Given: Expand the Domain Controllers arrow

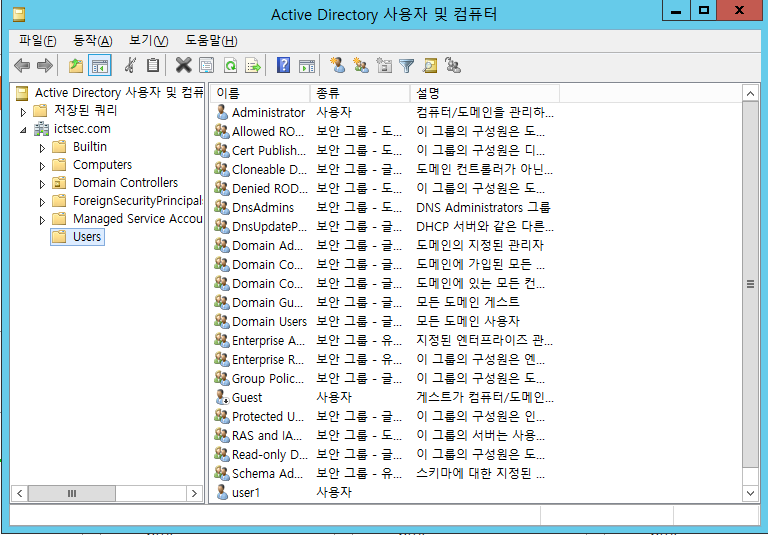Looking at the screenshot, I should click(x=42, y=184).
